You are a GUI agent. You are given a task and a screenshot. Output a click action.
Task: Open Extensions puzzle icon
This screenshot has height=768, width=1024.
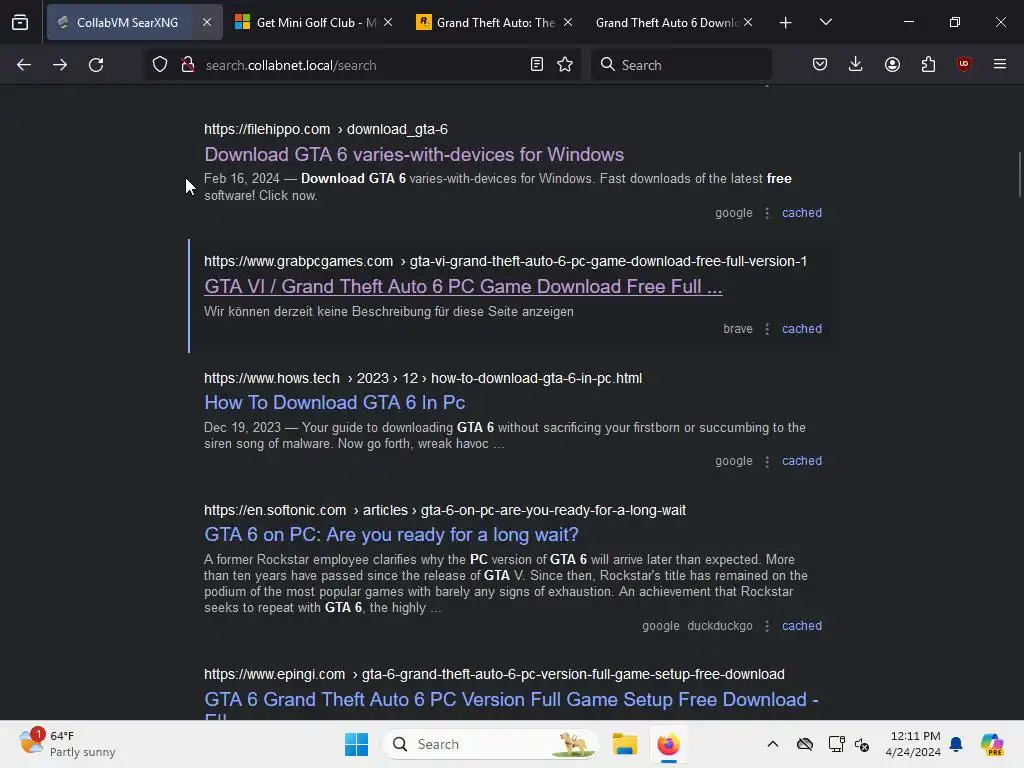928,64
